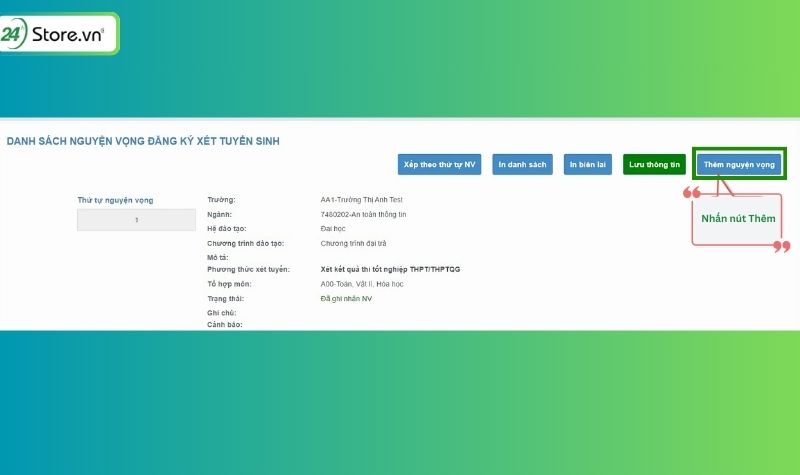Viewport: 800px width, 475px height.
Task: Click the In biên lai button
Action: point(588,164)
